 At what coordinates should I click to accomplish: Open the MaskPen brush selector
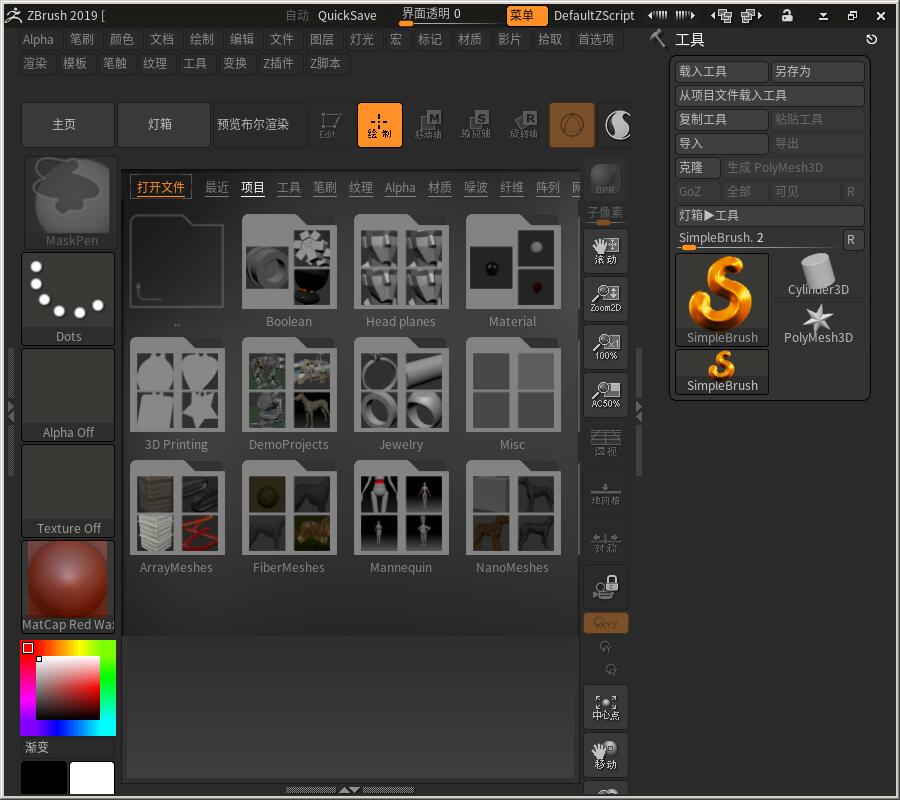tap(69, 203)
